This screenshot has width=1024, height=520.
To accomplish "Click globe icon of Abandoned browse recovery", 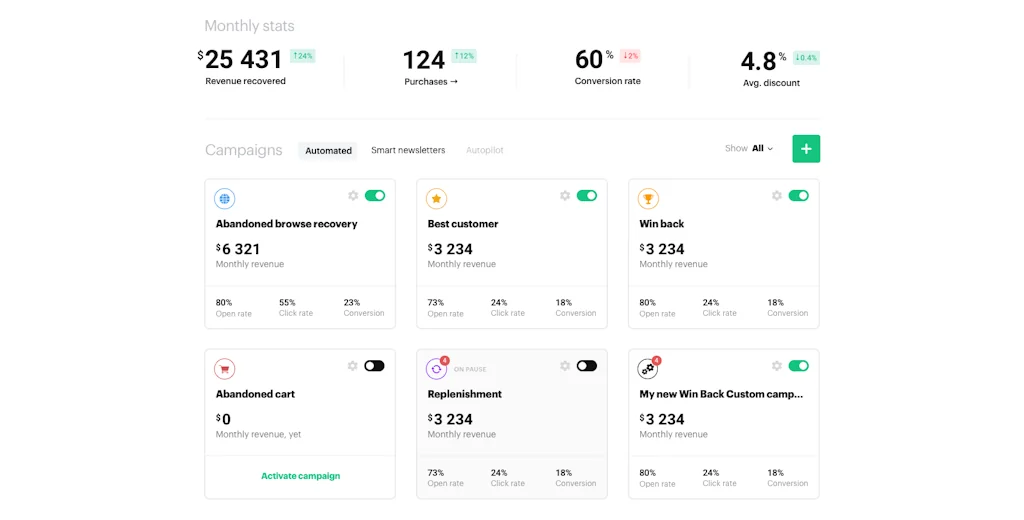I will [225, 199].
